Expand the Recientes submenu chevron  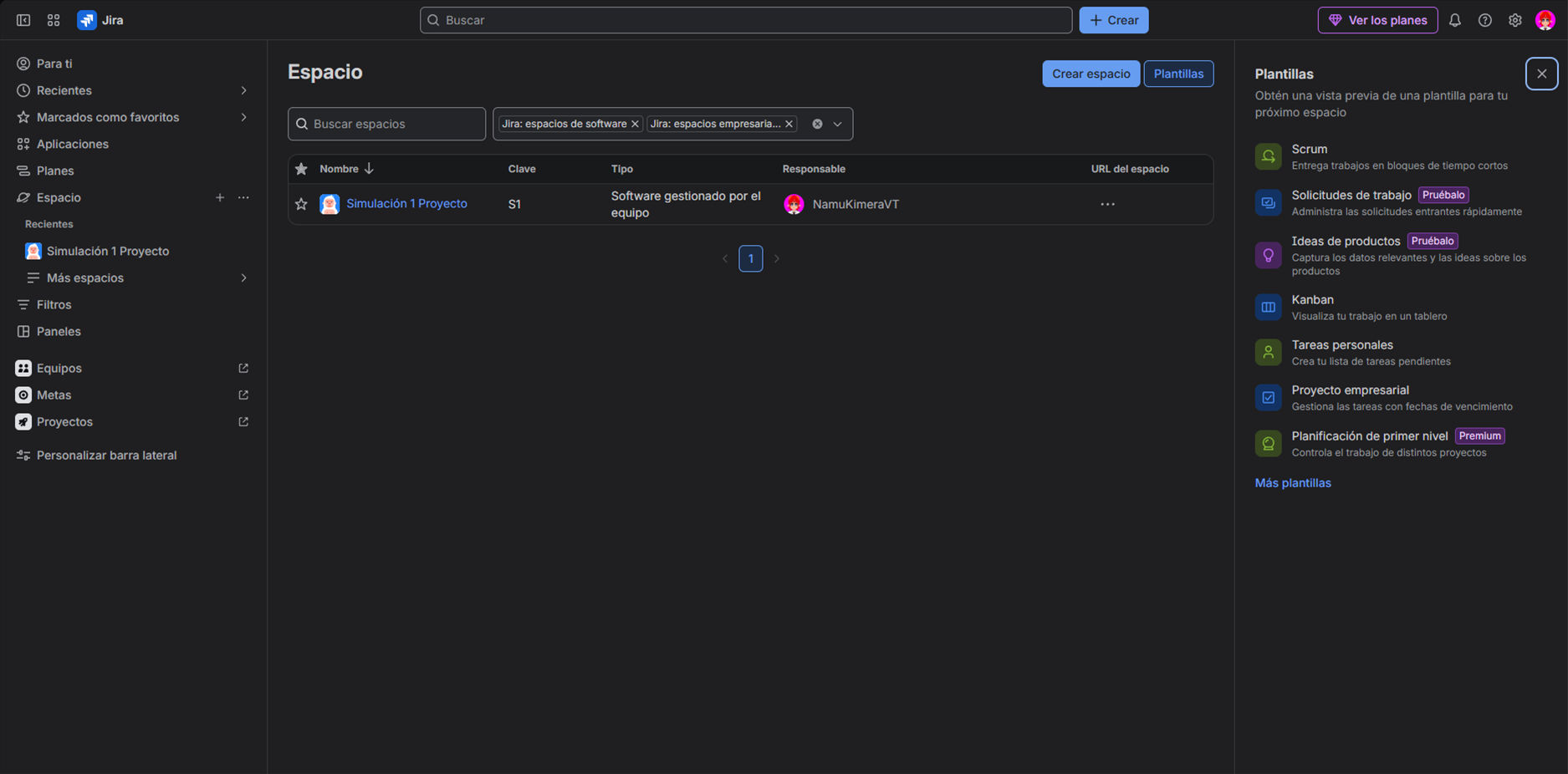(x=243, y=90)
